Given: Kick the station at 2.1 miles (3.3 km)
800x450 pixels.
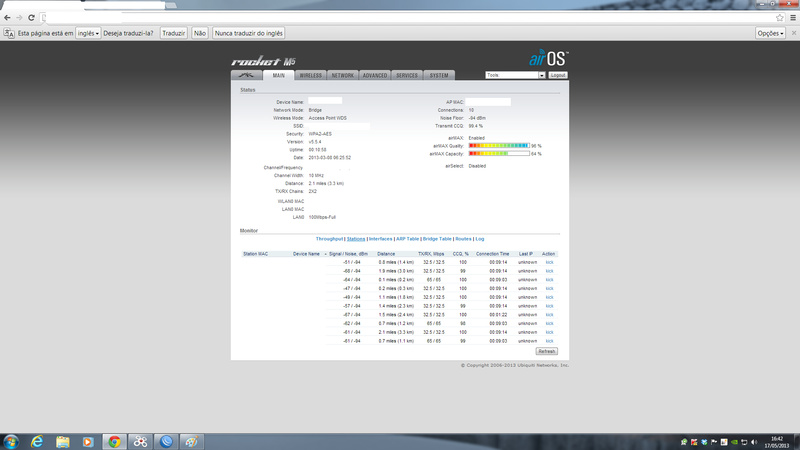Looking at the screenshot, I should [549, 332].
